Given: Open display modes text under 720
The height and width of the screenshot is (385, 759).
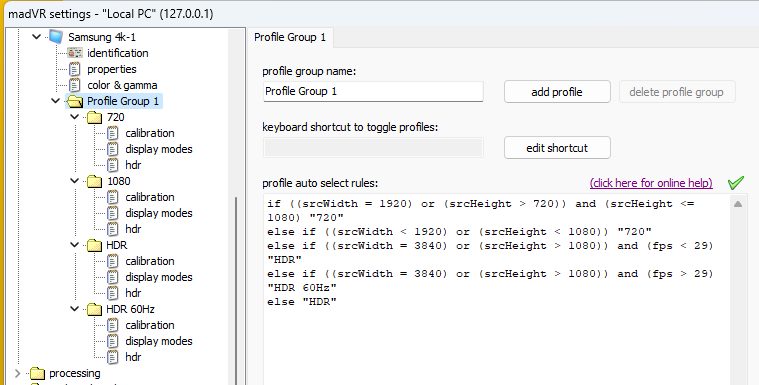Looking at the screenshot, I should [159, 149].
